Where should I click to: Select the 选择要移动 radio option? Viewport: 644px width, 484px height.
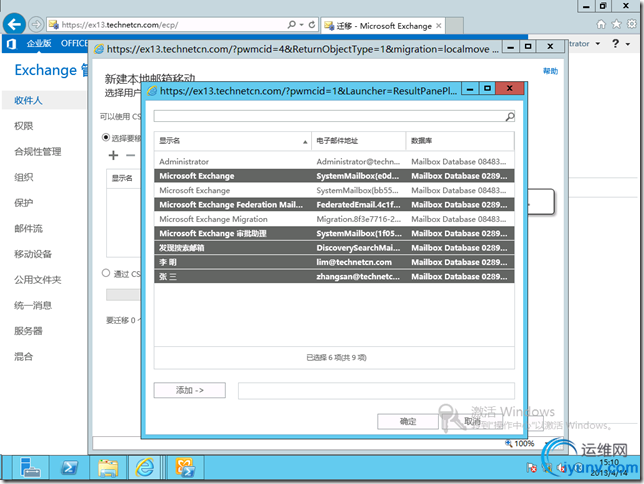(106, 137)
